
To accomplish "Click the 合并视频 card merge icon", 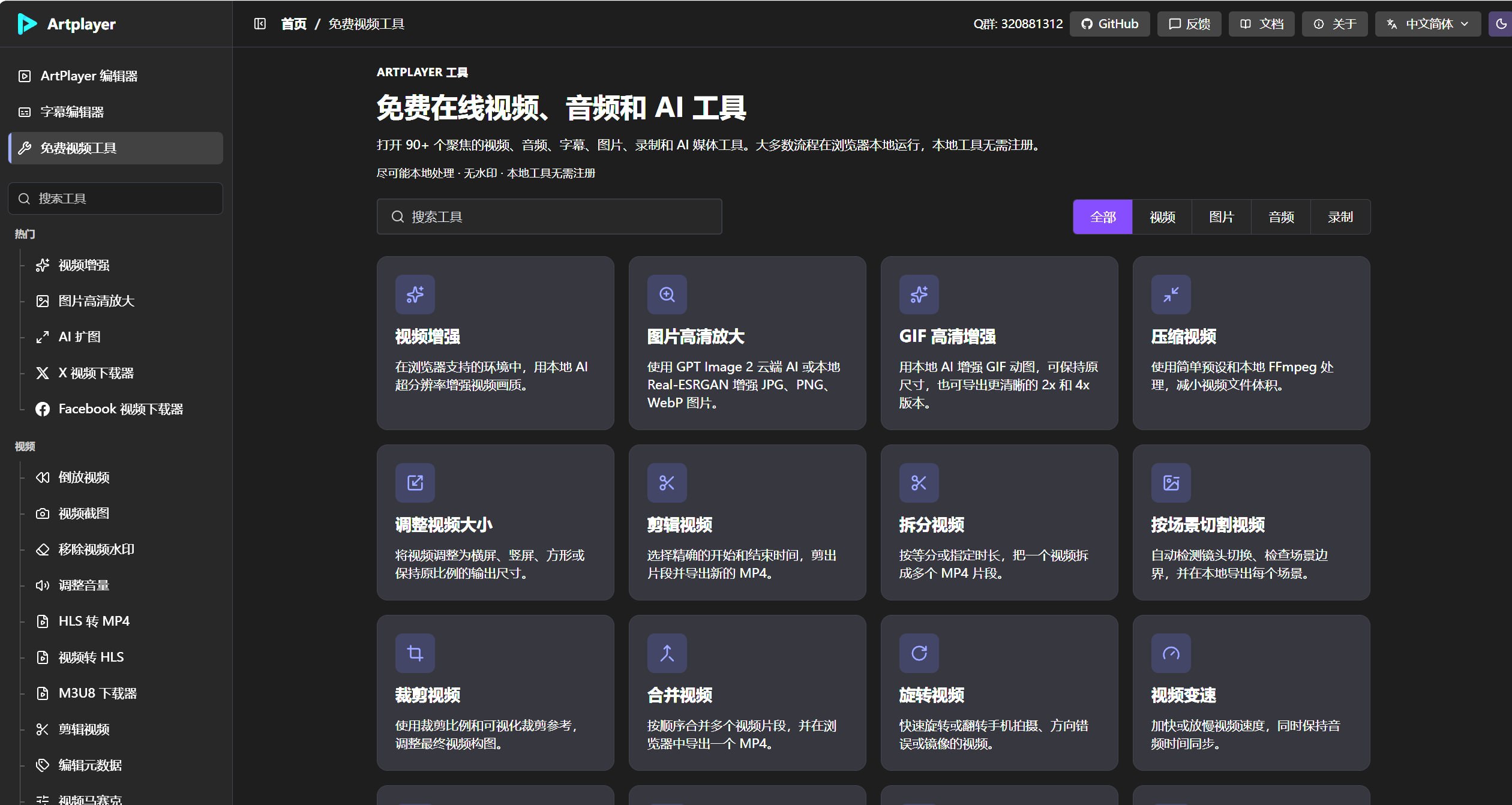I will (x=667, y=653).
